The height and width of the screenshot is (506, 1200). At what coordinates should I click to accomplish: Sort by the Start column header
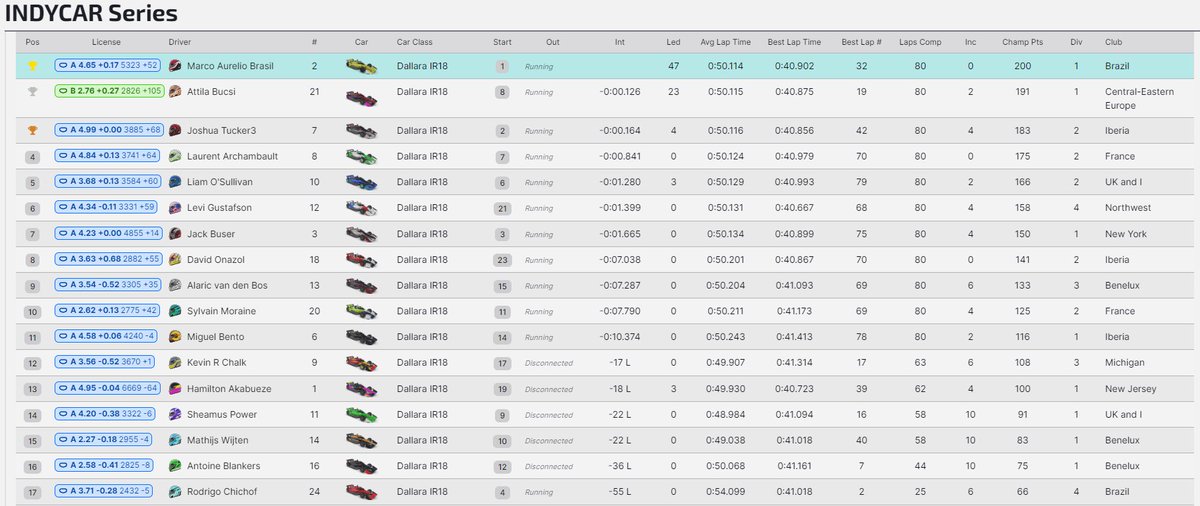(502, 43)
